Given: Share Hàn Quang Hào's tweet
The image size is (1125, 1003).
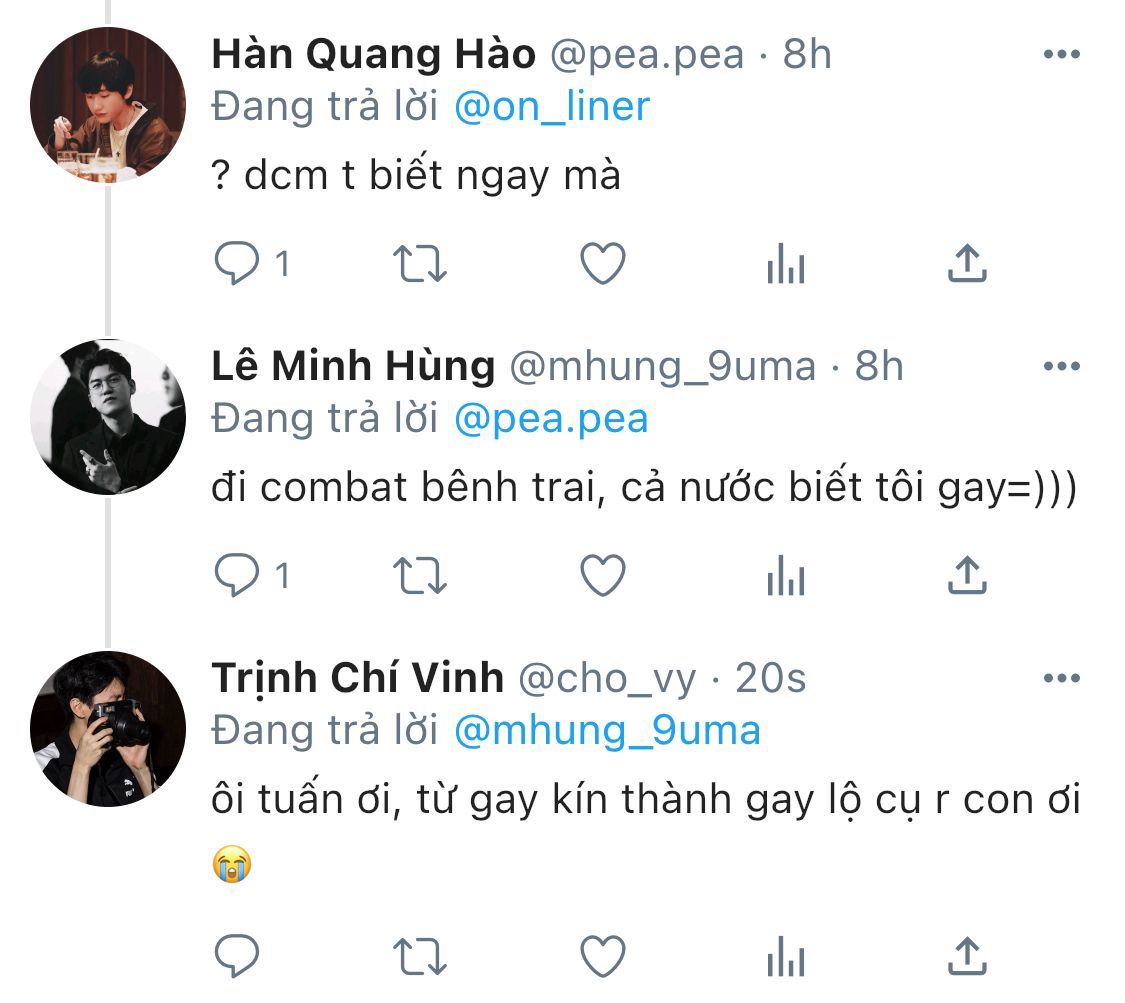Looking at the screenshot, I should (966, 264).
